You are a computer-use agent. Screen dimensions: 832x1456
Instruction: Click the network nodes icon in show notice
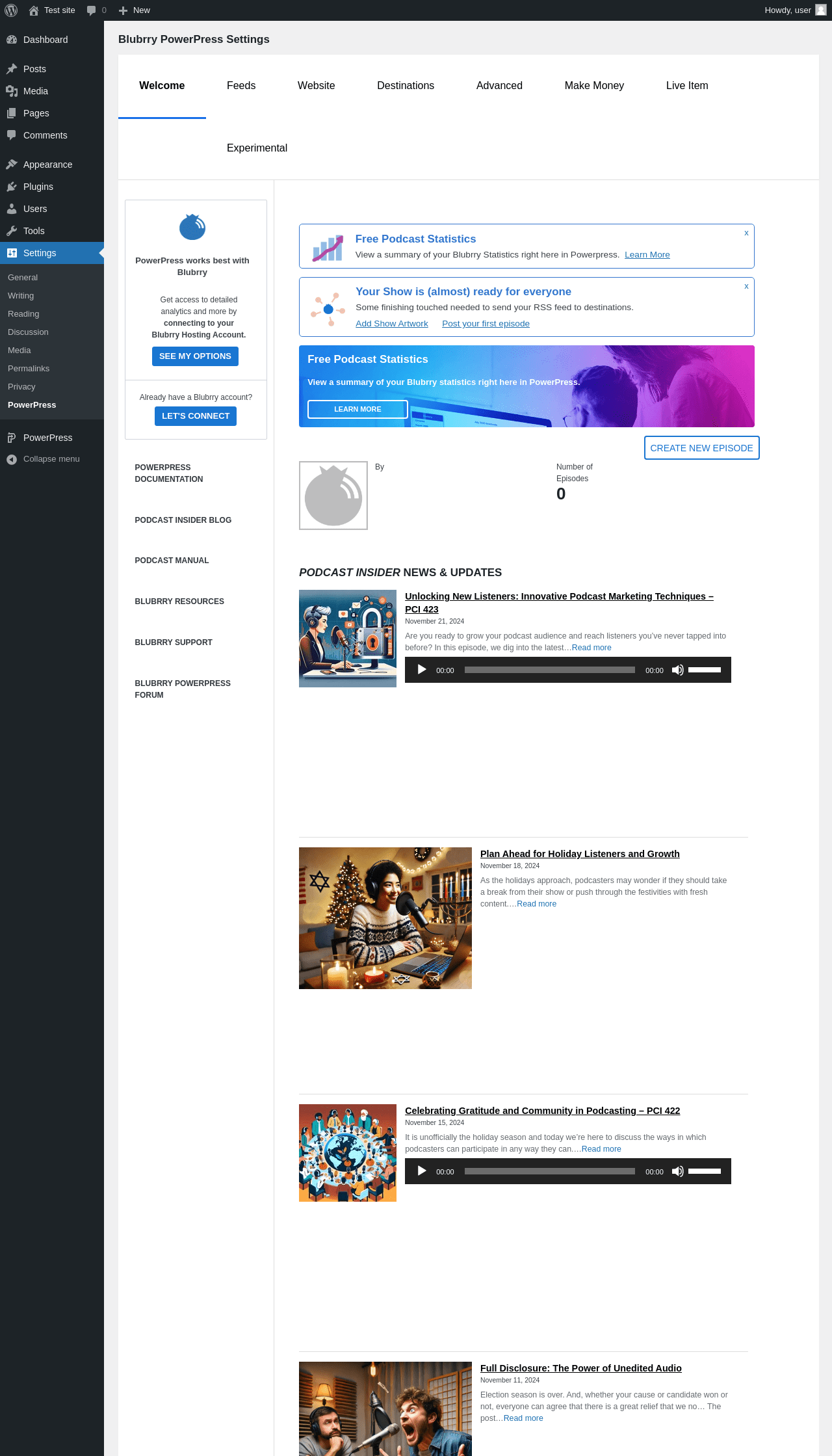click(328, 309)
